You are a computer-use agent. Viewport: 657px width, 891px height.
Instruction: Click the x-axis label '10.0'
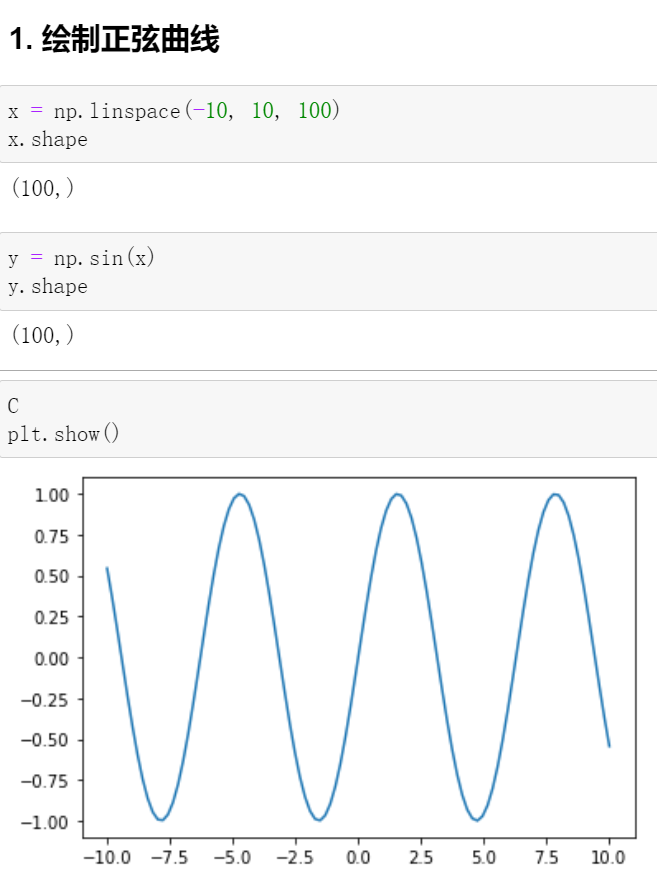(x=609, y=857)
